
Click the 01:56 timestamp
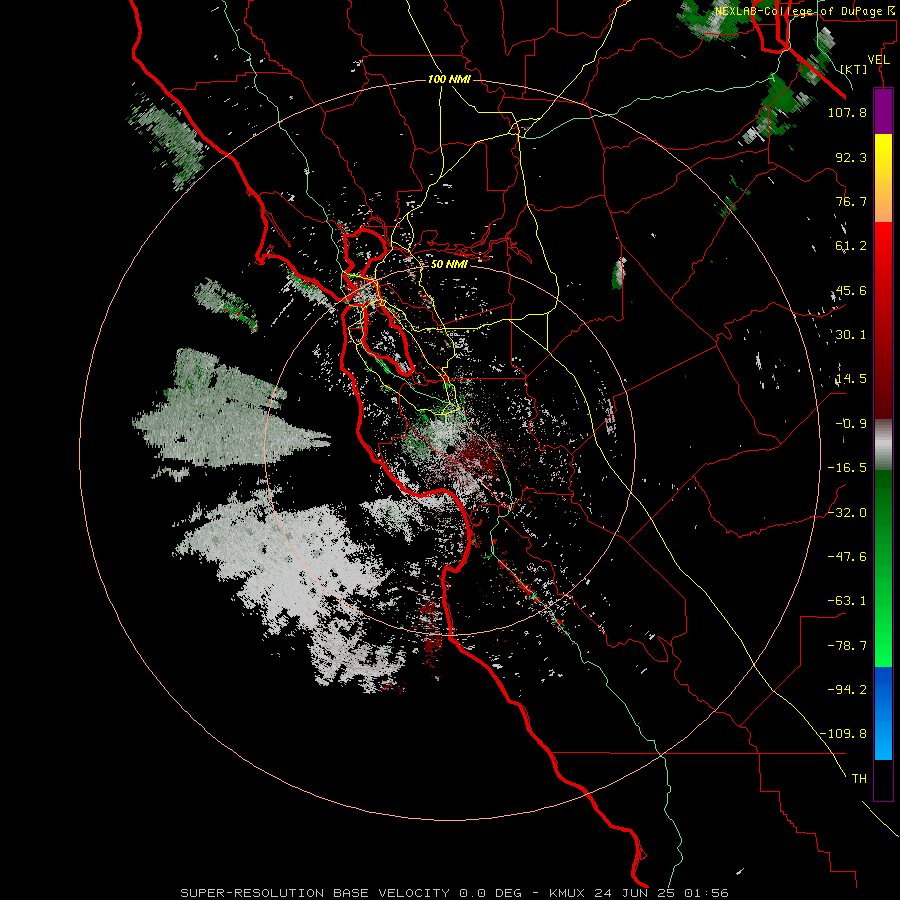tap(707, 893)
